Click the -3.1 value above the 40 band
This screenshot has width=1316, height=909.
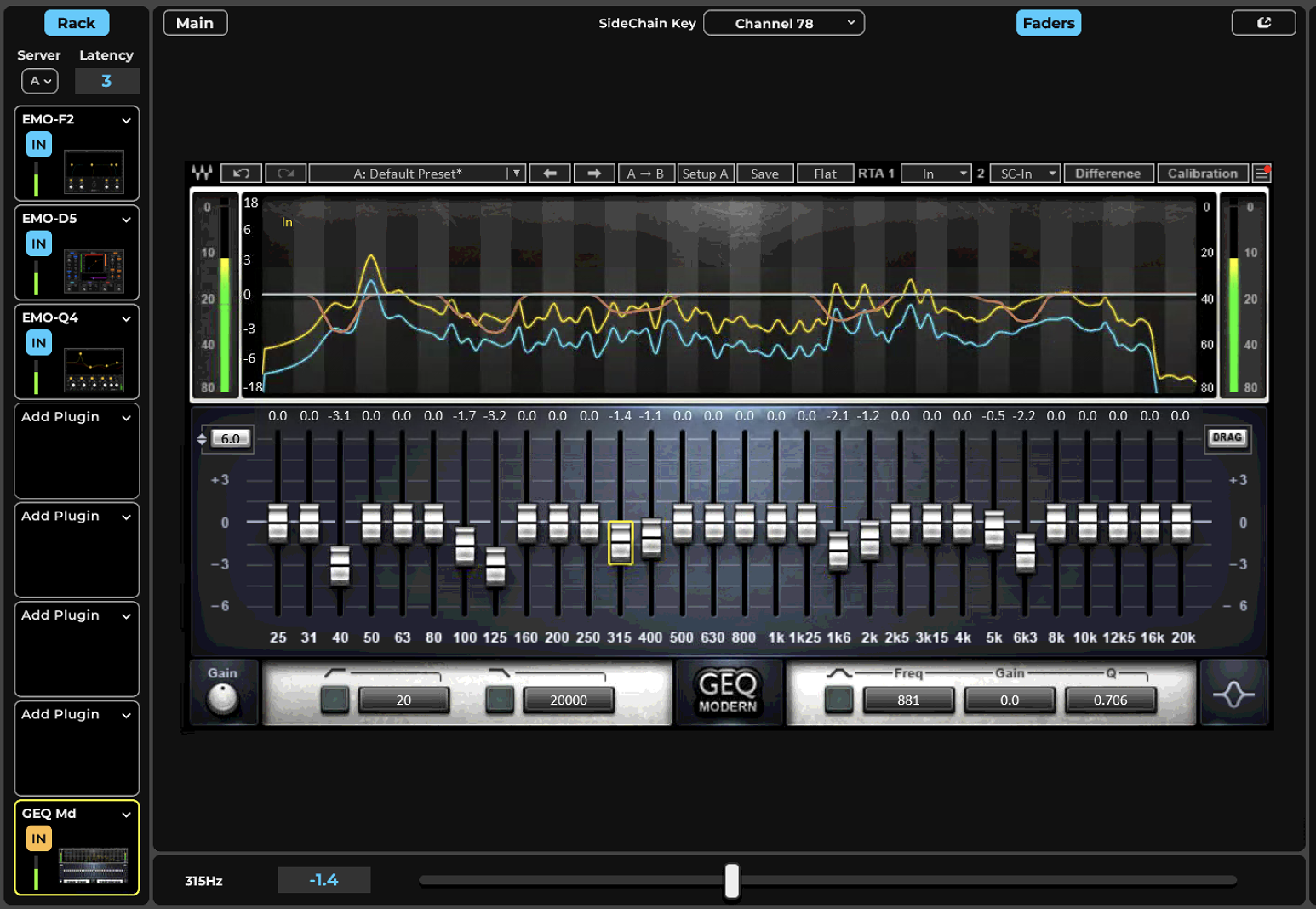coord(339,416)
